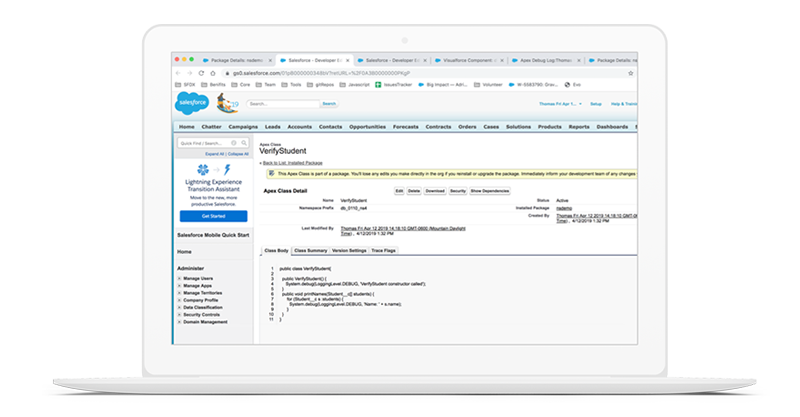Open the Benifits bookmarks folder
This screenshot has height=417, width=800.
(x=213, y=85)
